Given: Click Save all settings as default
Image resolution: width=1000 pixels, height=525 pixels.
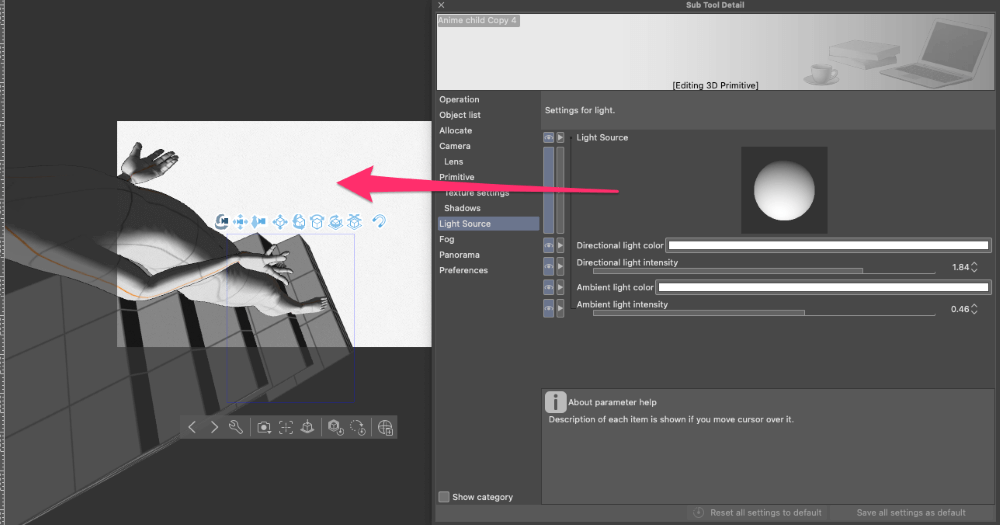Looking at the screenshot, I should point(911,512).
